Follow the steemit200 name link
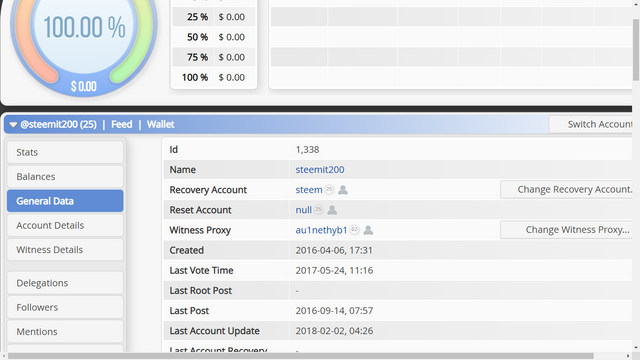 (320, 170)
